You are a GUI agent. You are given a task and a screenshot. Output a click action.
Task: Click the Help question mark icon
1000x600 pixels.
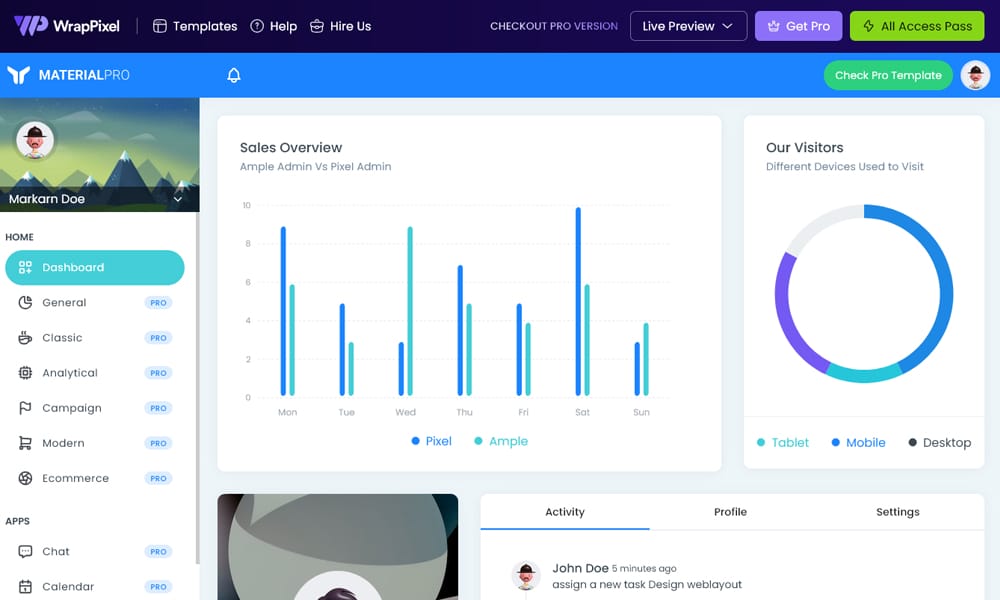257,26
